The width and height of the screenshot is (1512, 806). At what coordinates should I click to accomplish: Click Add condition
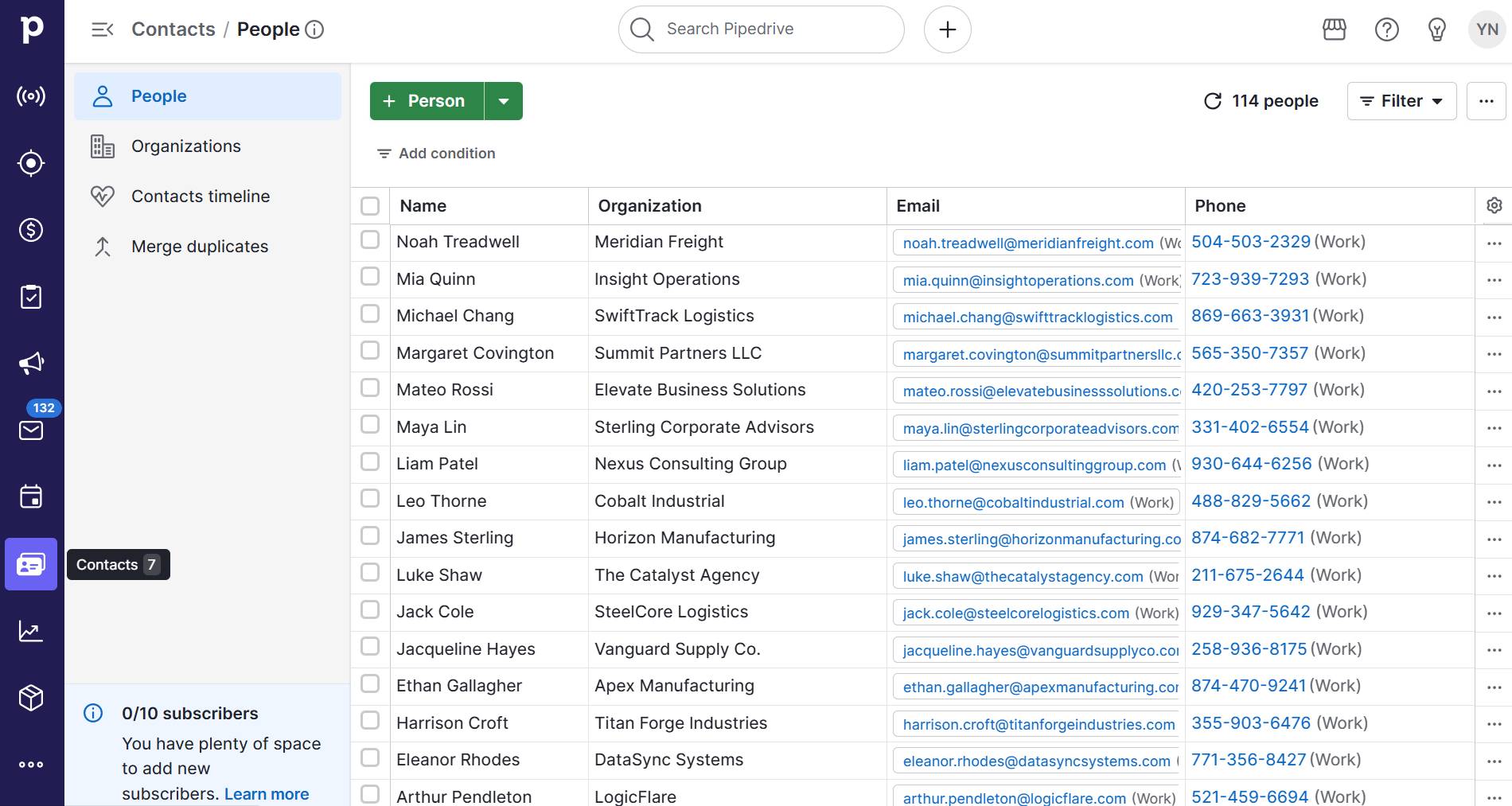point(436,154)
